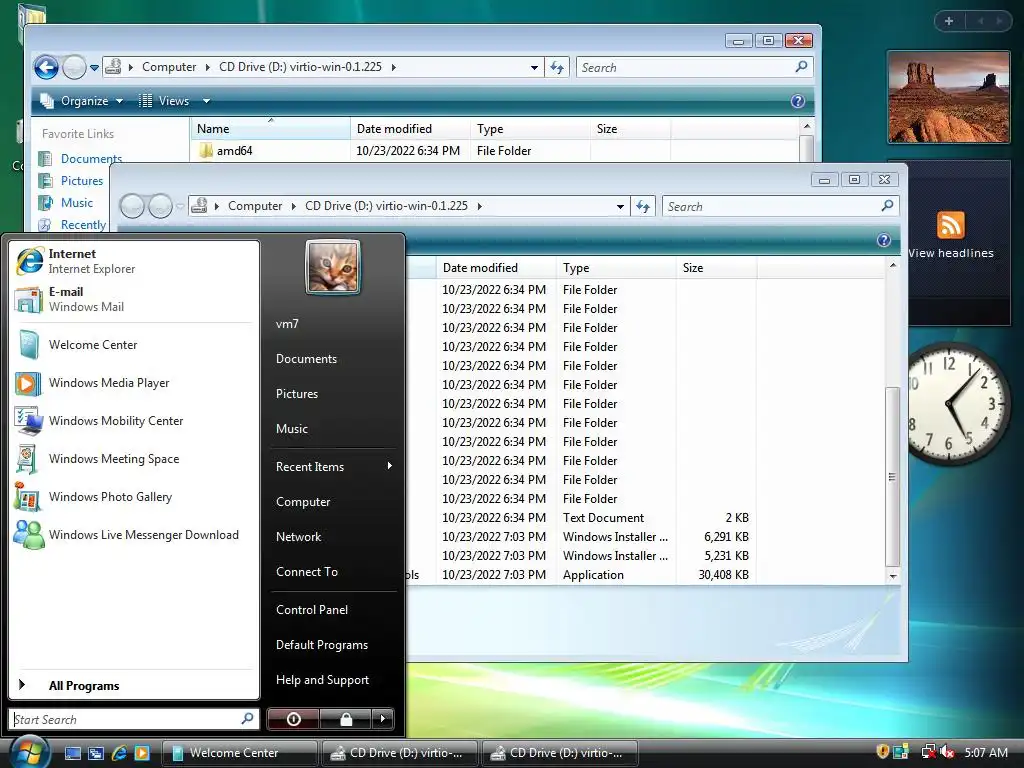Click vertical scrollbar thumb in front window

(892, 477)
